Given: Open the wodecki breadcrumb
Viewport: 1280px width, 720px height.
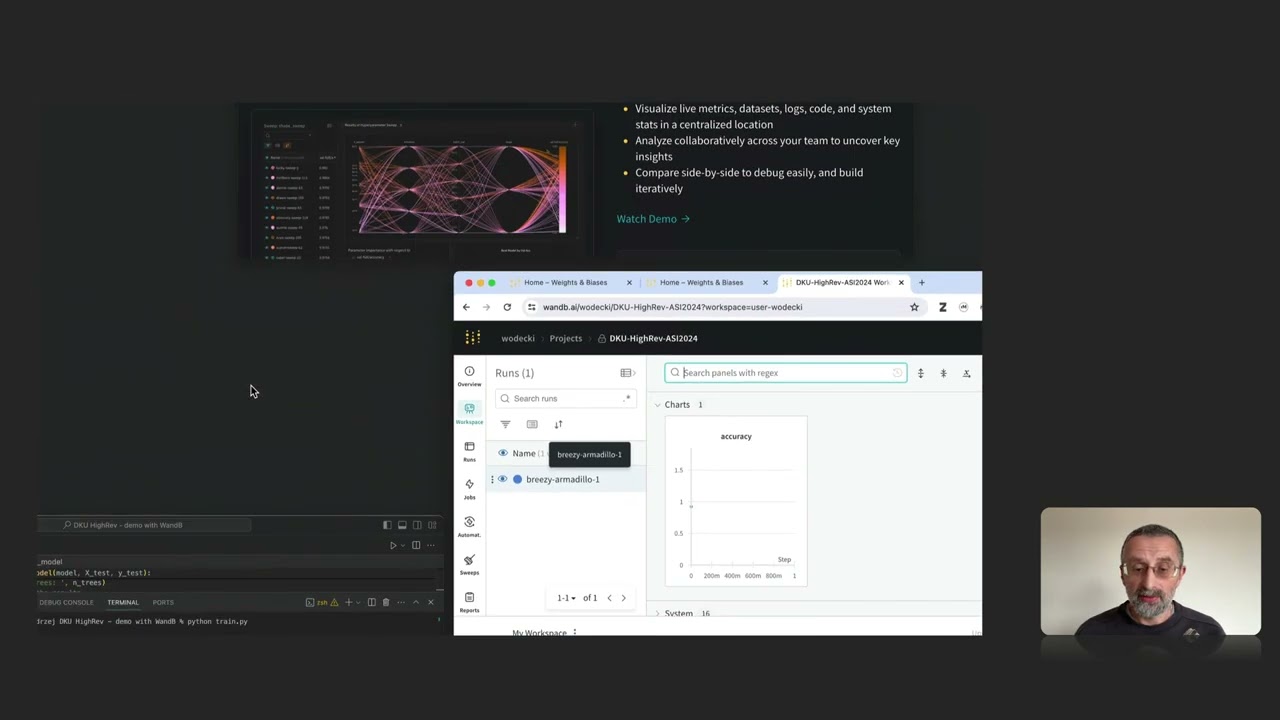Looking at the screenshot, I should (518, 338).
